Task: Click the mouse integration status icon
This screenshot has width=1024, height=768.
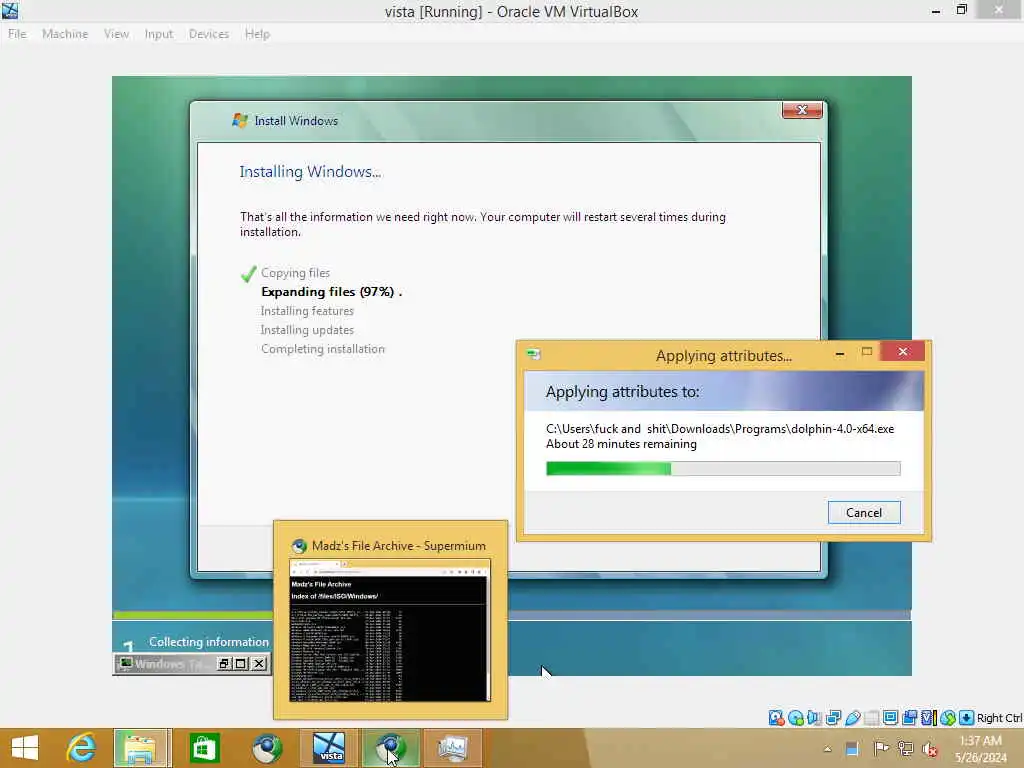Action: pos(948,718)
